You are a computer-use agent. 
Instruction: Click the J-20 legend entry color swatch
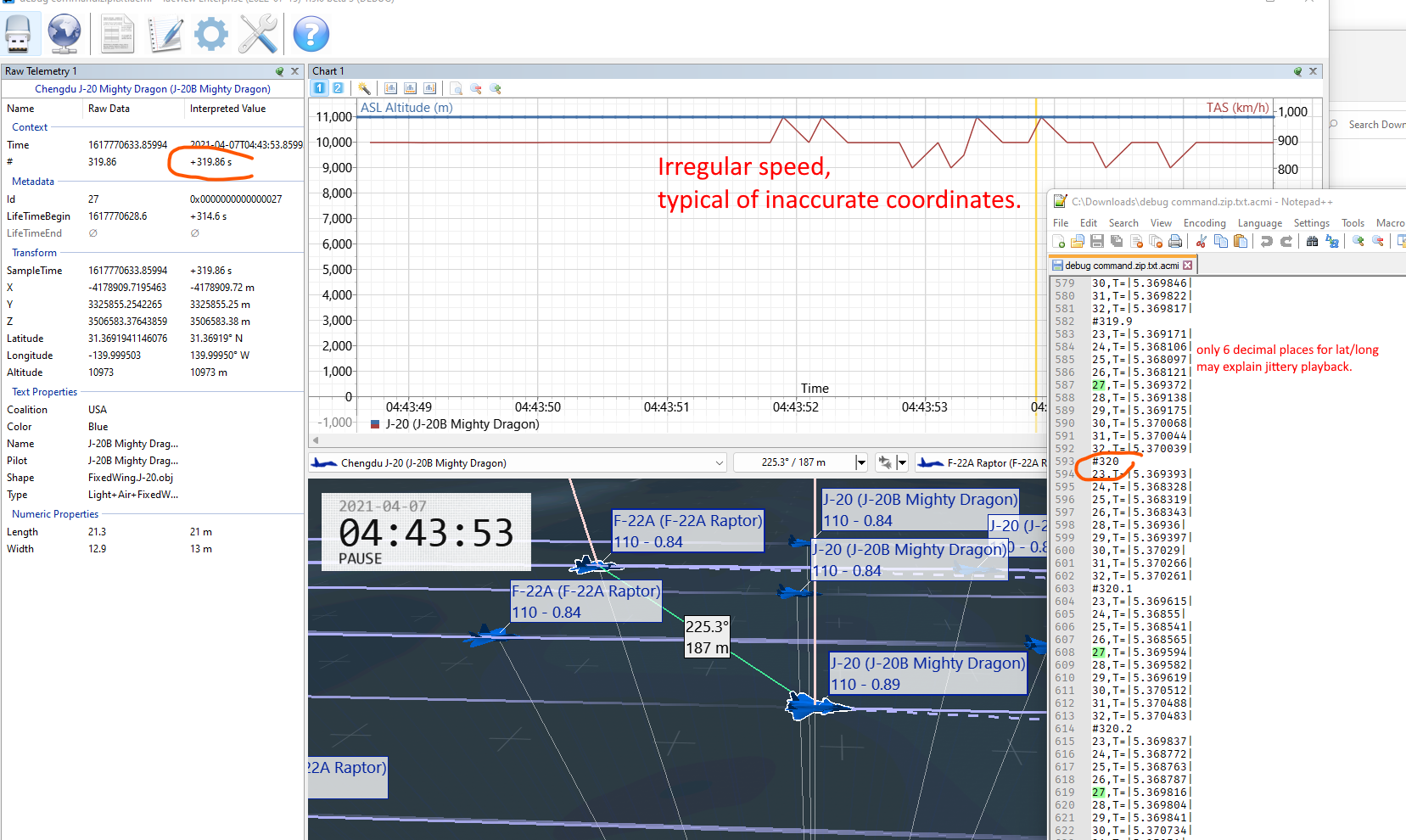[375, 424]
